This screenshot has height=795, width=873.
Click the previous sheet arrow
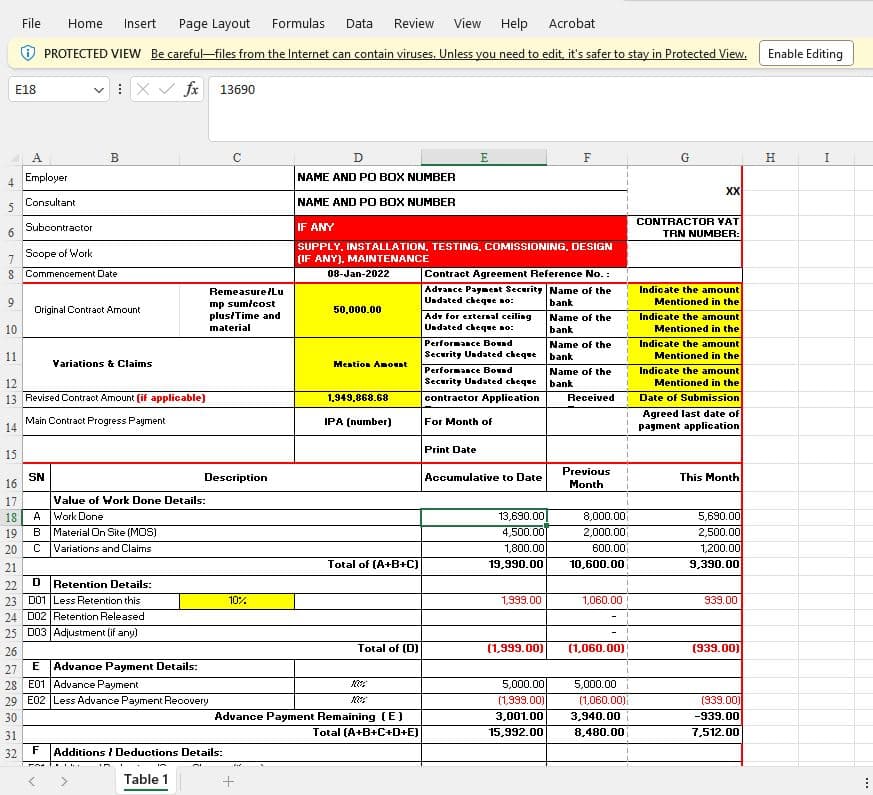click(32, 781)
